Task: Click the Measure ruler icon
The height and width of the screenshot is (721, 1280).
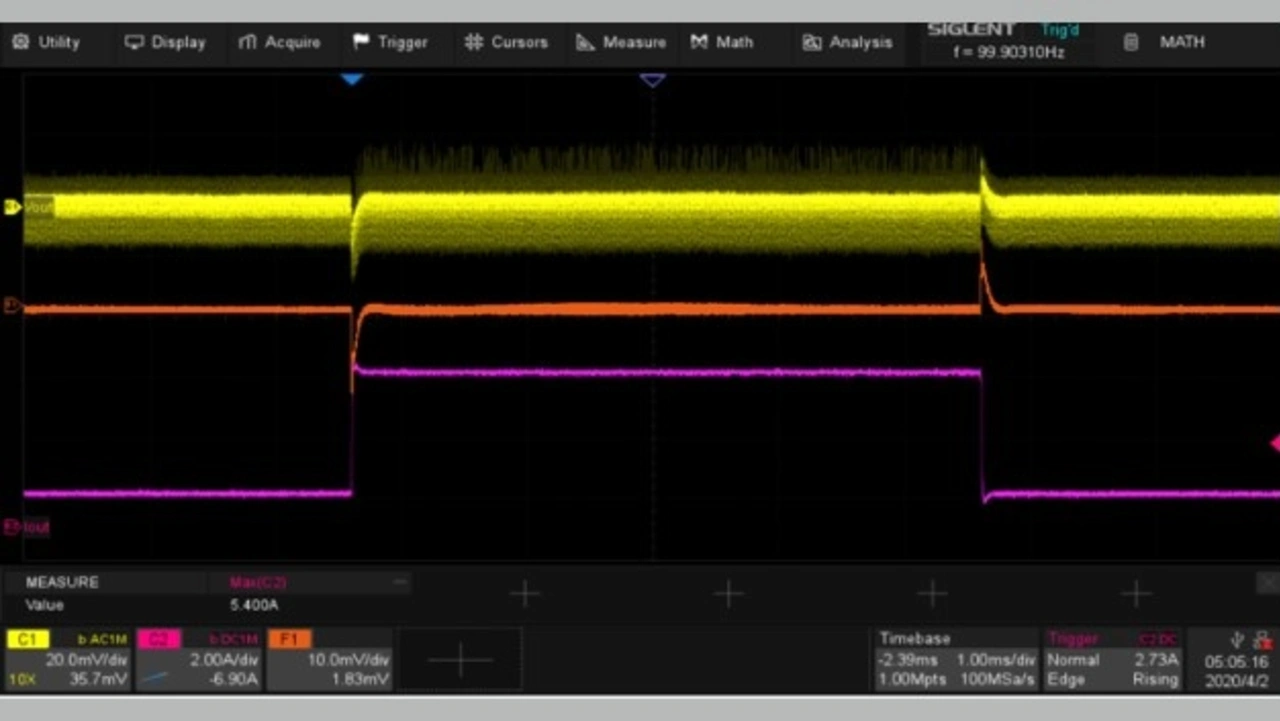Action: pos(585,42)
